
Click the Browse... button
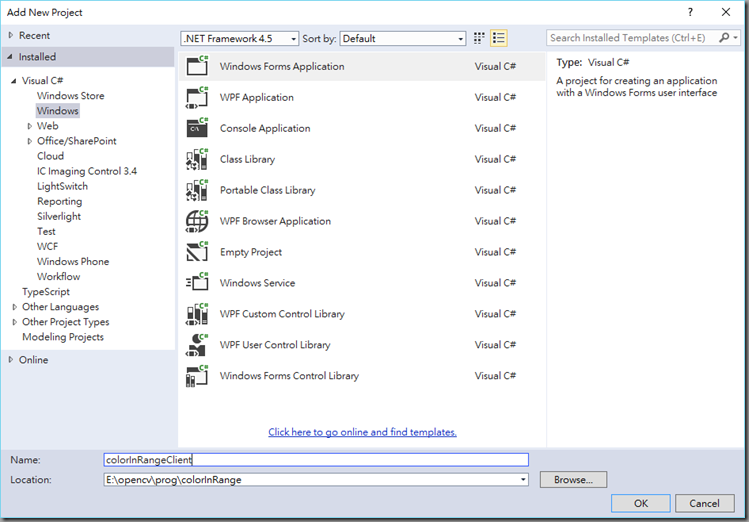point(573,479)
